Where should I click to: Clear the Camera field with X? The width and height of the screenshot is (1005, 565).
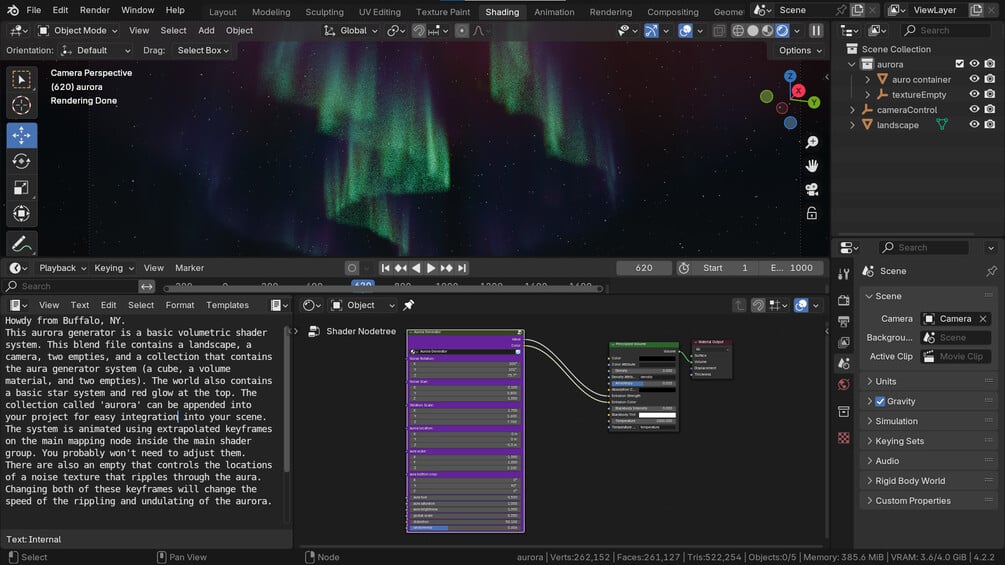point(983,319)
